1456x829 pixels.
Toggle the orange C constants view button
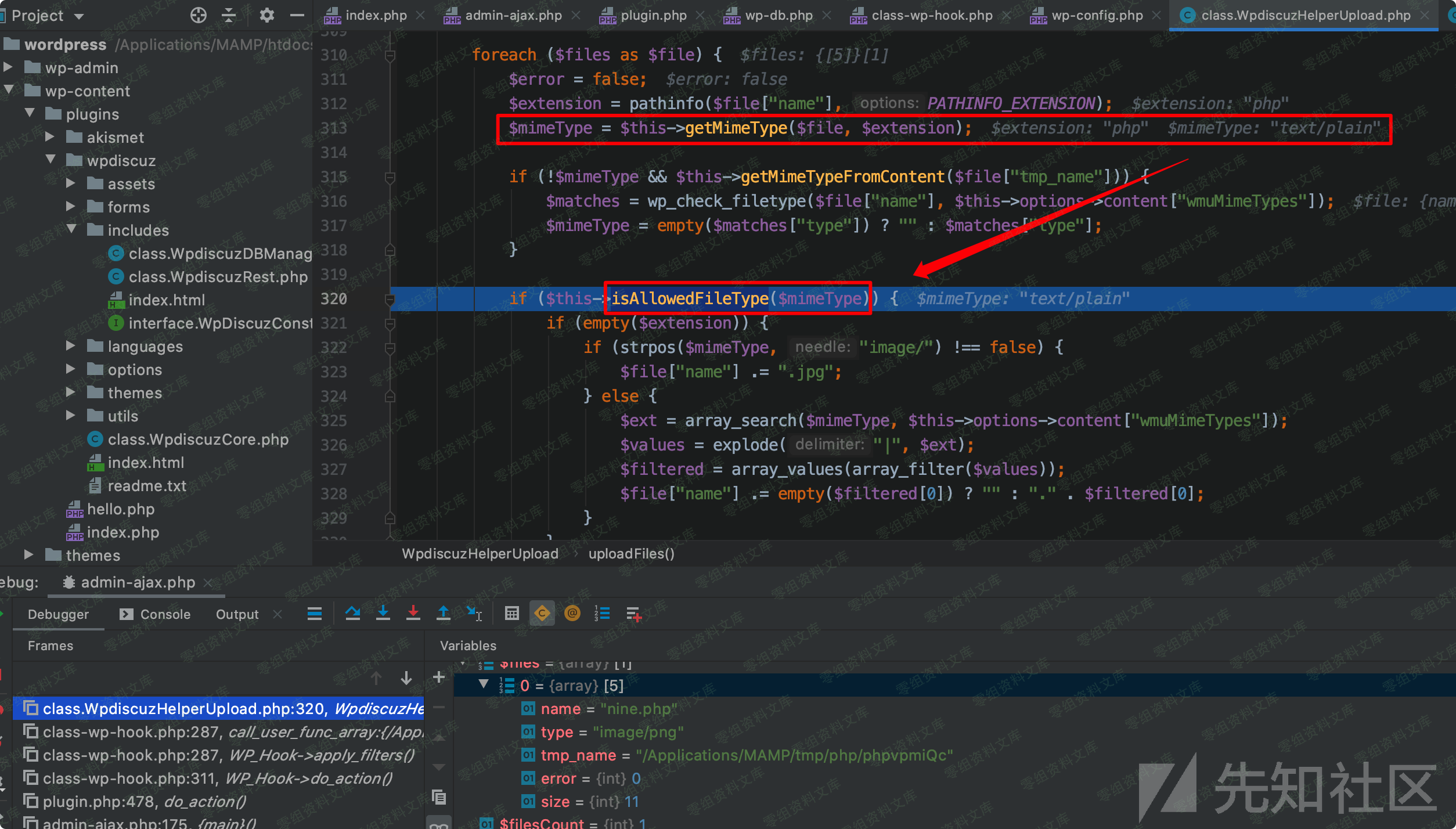click(x=542, y=614)
